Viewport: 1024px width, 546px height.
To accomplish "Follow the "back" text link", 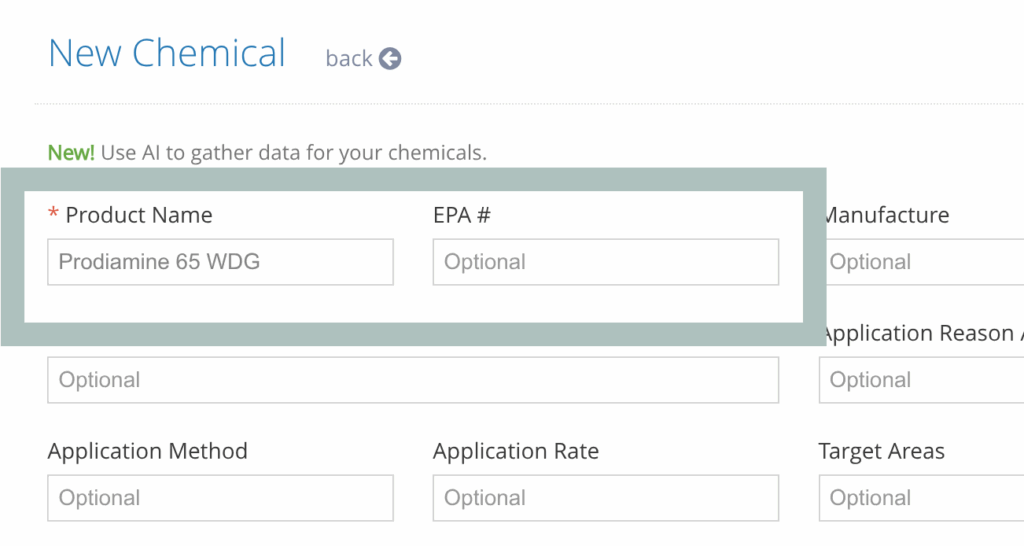I will click(349, 59).
